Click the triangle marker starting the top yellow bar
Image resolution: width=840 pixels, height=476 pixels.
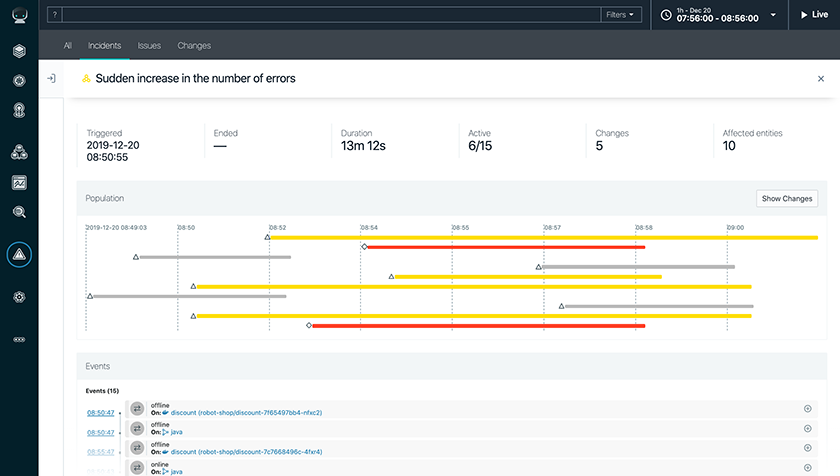click(267, 237)
